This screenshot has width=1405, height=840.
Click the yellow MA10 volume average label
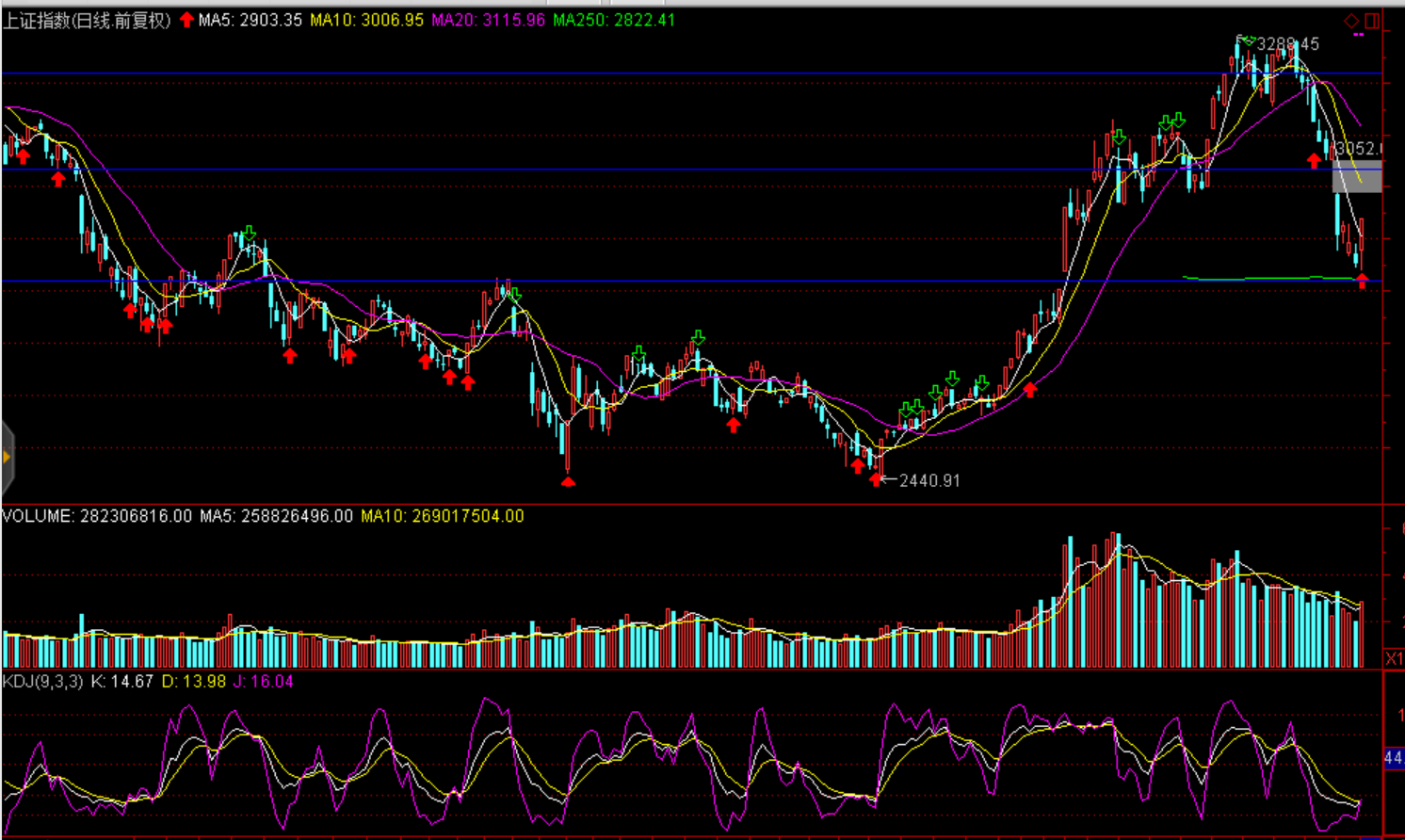[442, 516]
